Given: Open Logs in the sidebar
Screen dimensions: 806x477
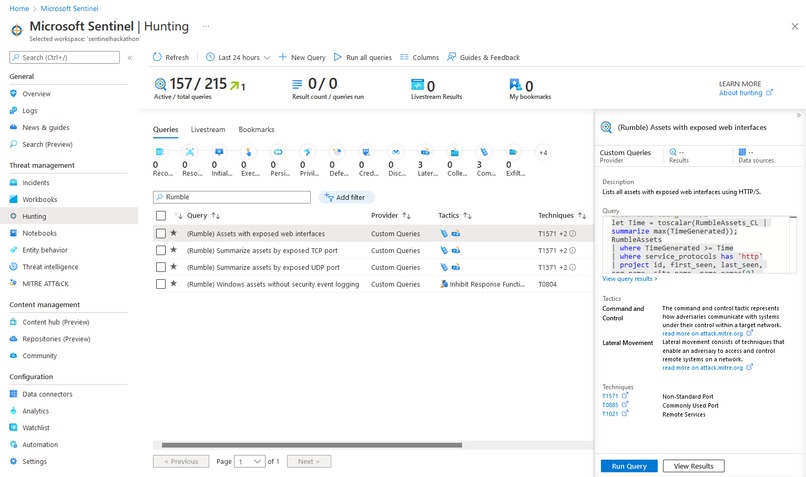Looking at the screenshot, I should (30, 111).
